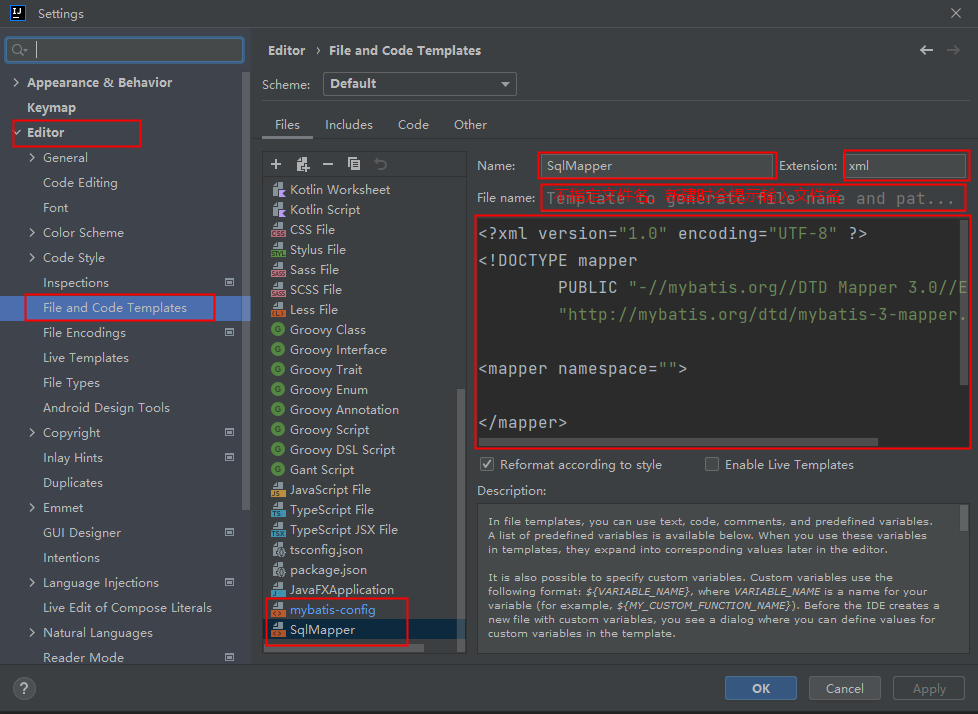Select package.json template
The height and width of the screenshot is (714, 978).
[x=328, y=569]
